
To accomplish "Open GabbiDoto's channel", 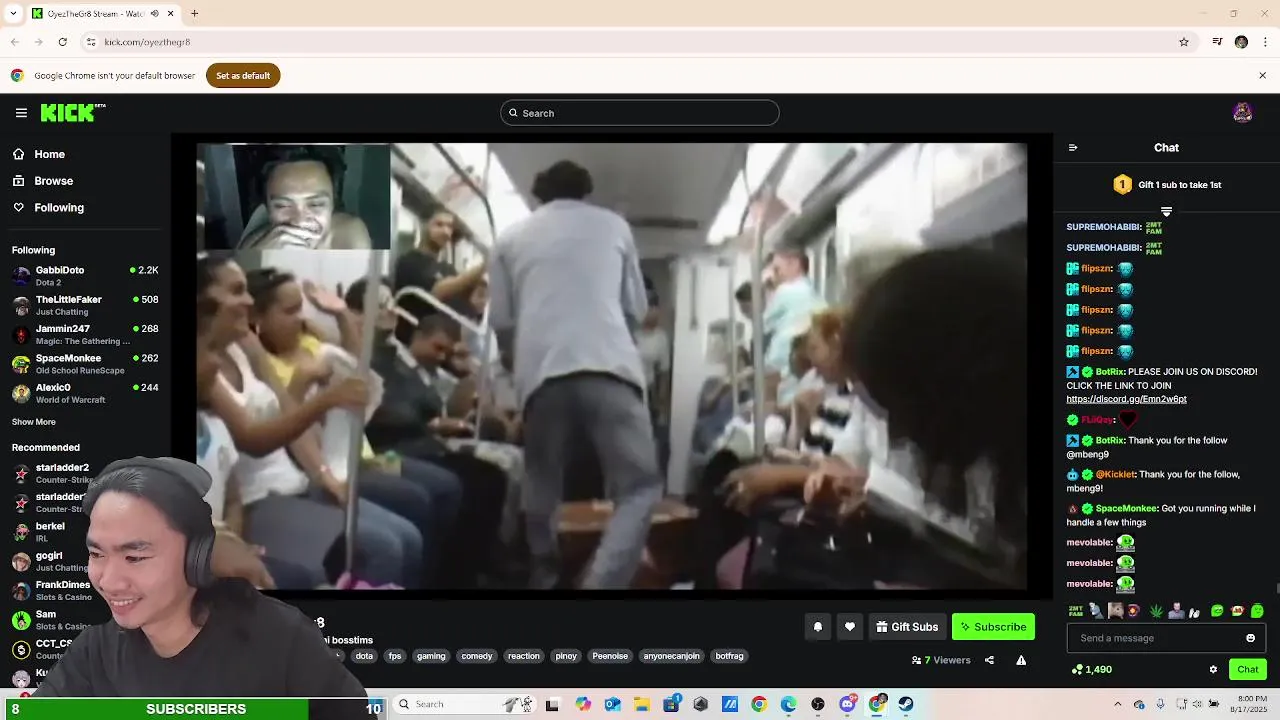I will tap(85, 276).
